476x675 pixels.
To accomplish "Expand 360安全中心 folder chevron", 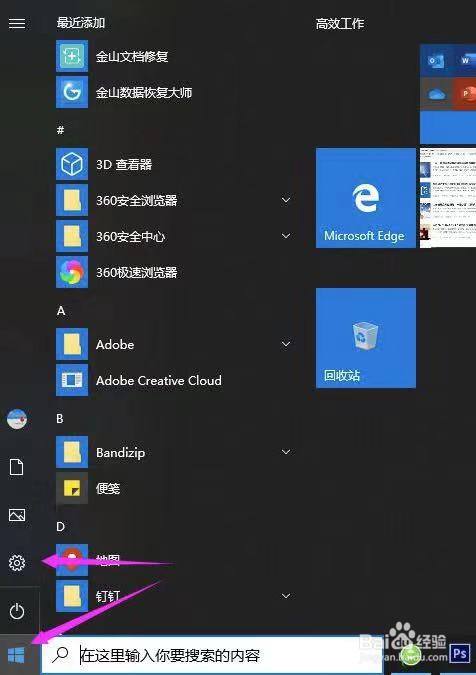I will (286, 236).
